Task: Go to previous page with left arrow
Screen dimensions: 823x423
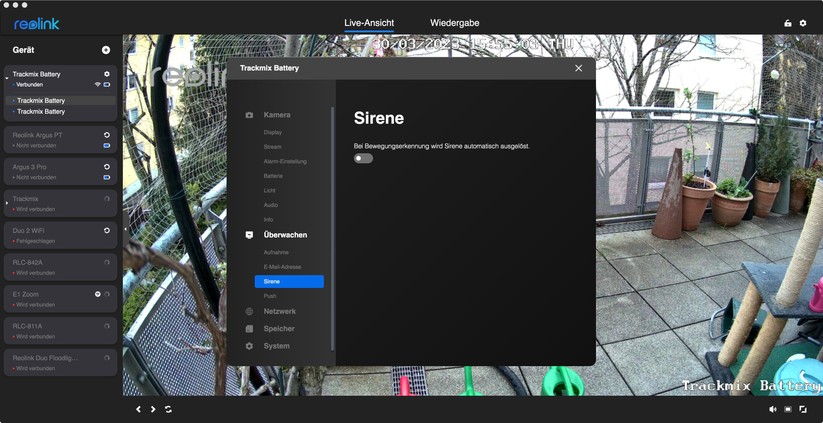Action: pos(138,409)
